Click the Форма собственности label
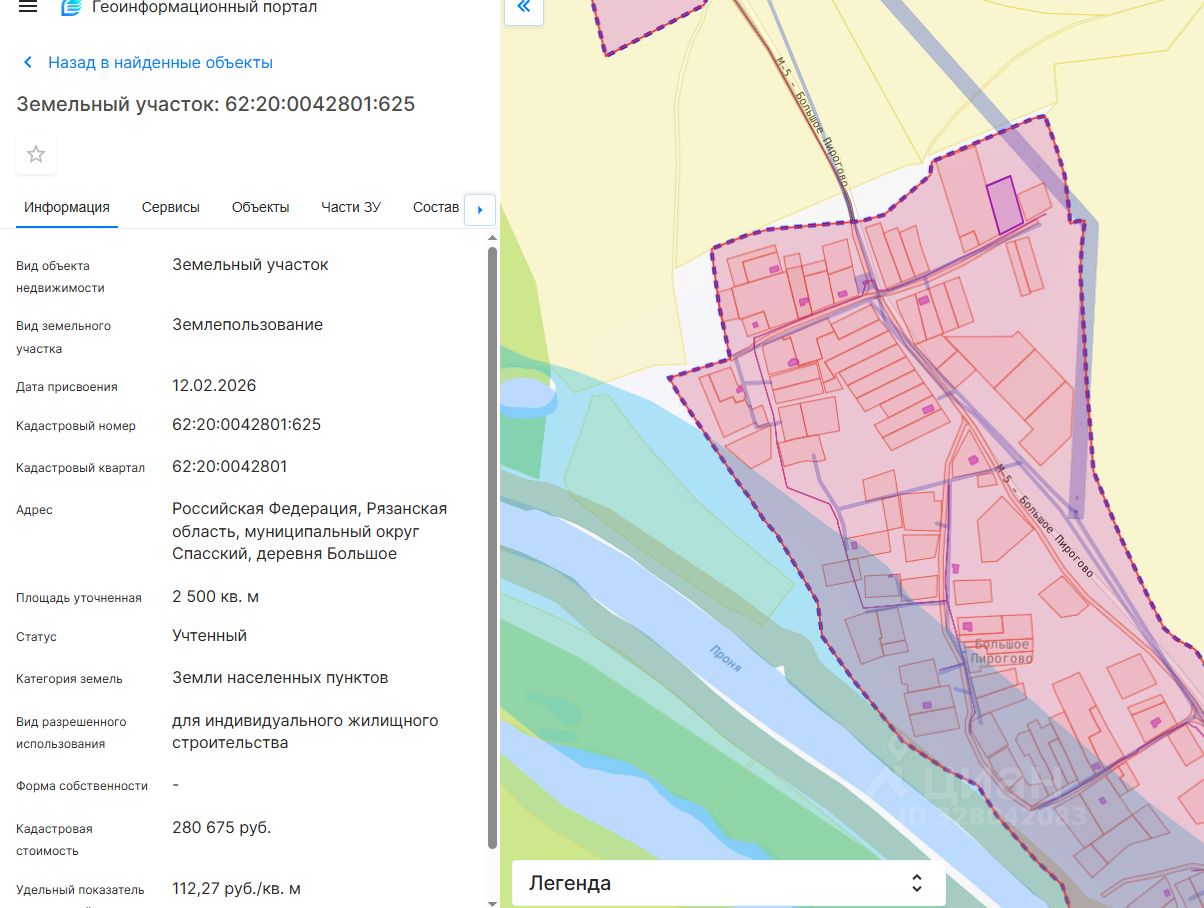1204x908 pixels. click(x=82, y=786)
